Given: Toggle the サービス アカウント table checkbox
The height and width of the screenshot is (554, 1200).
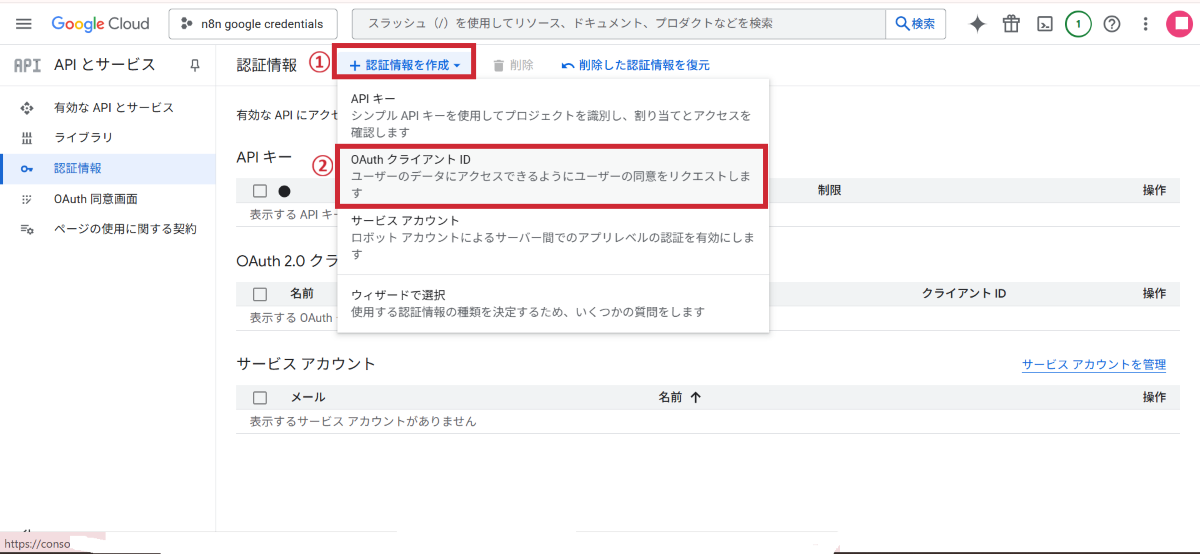Looking at the screenshot, I should [x=260, y=397].
